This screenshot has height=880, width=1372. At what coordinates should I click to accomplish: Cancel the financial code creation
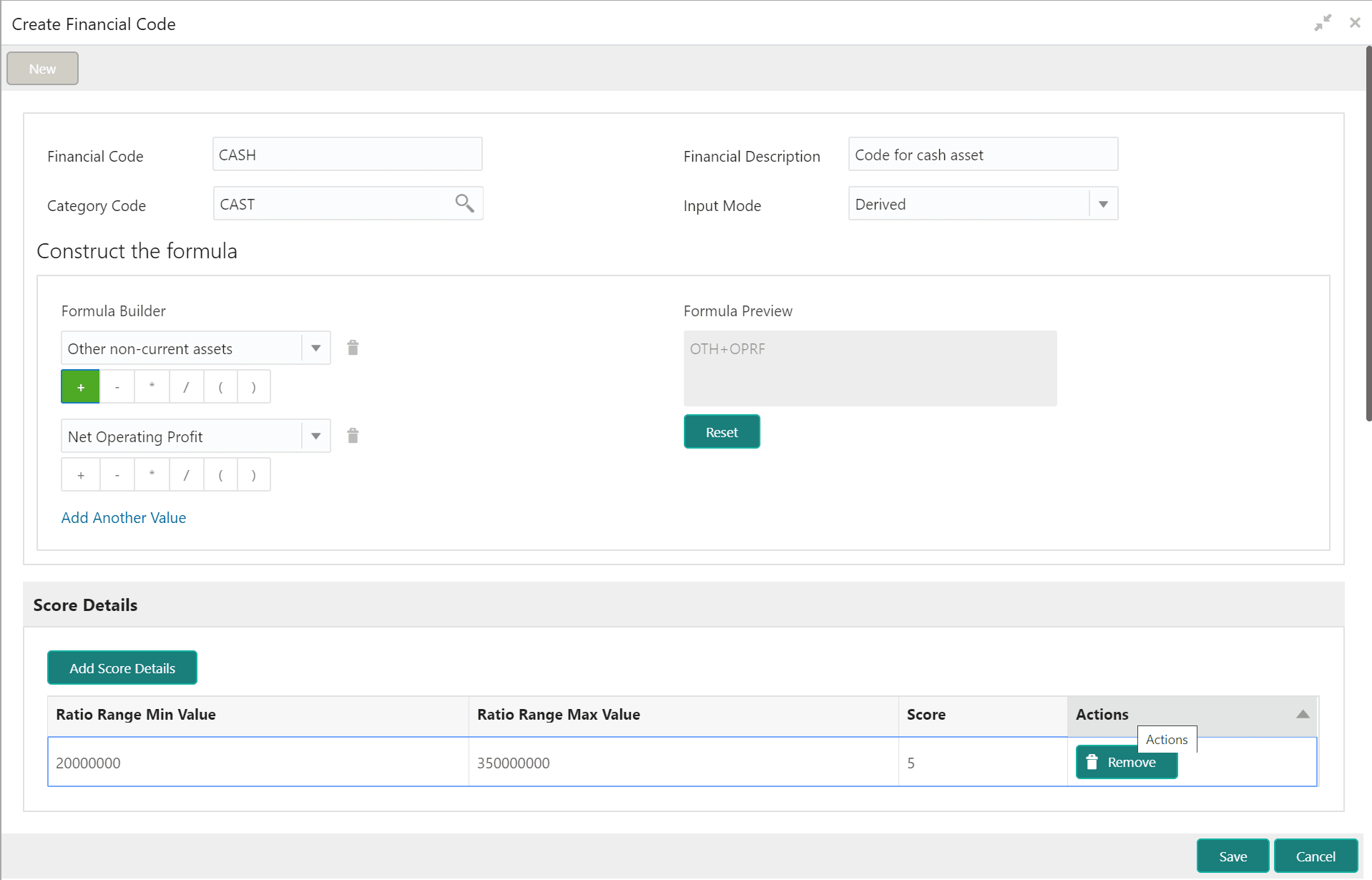click(1315, 856)
